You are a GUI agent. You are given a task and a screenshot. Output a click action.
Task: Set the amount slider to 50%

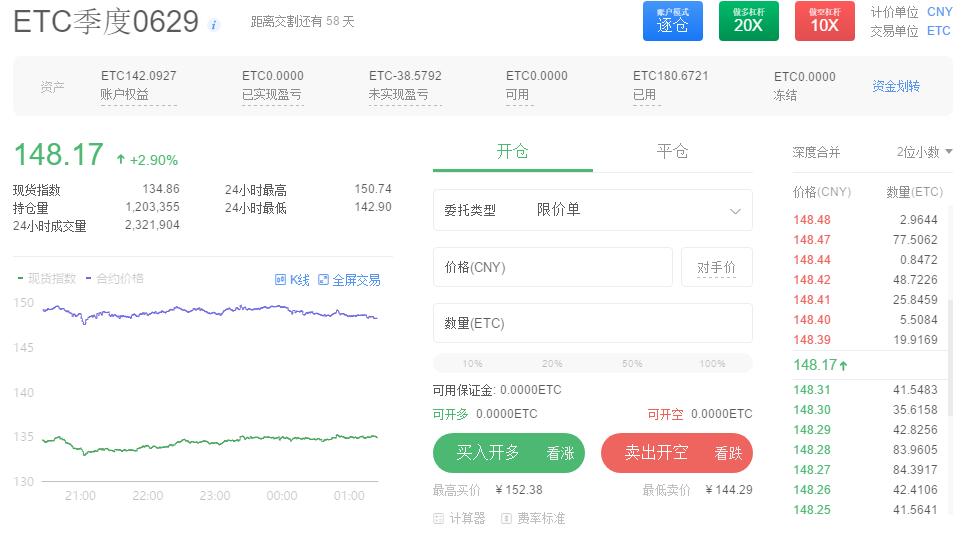pos(632,364)
